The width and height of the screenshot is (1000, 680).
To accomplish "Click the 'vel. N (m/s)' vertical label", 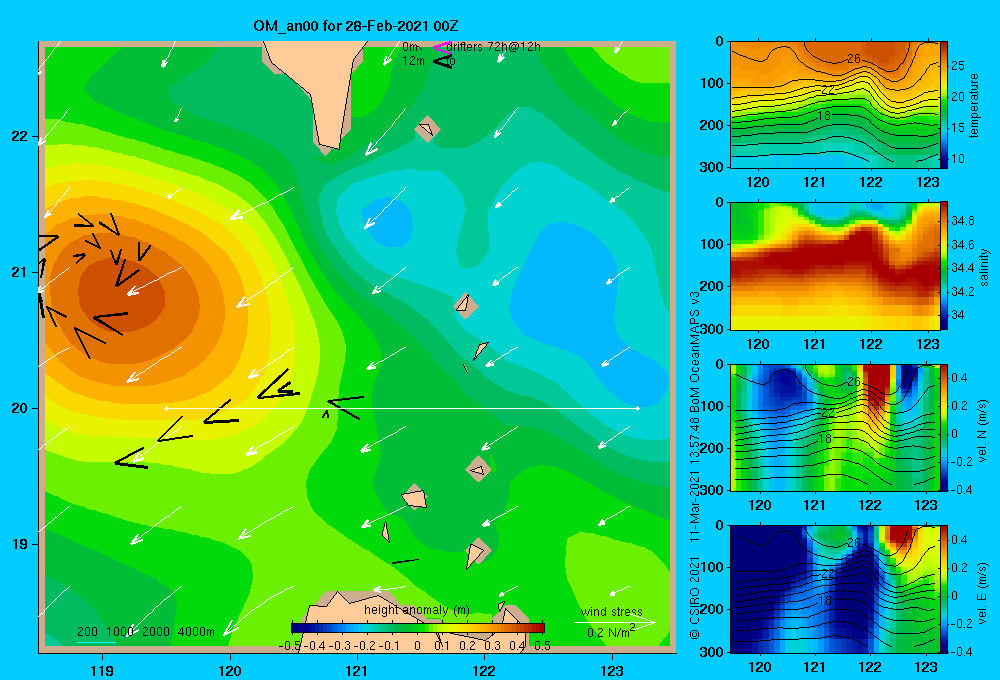I will pos(983,431).
